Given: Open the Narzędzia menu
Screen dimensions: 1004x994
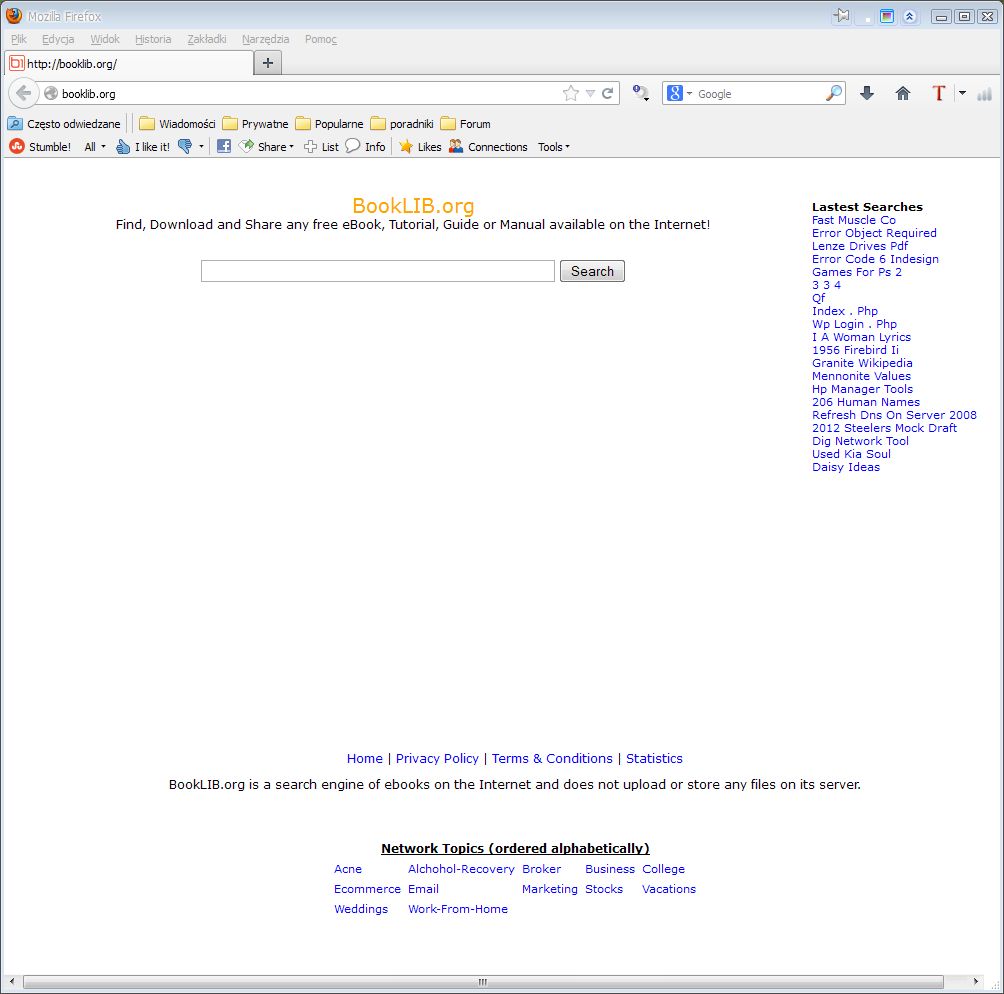Looking at the screenshot, I should point(265,39).
